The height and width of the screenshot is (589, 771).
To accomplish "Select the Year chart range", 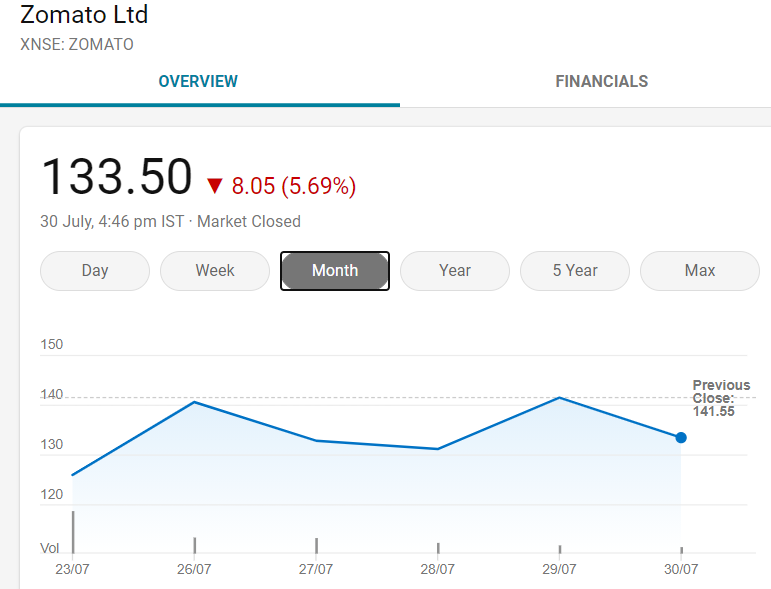I will [455, 271].
